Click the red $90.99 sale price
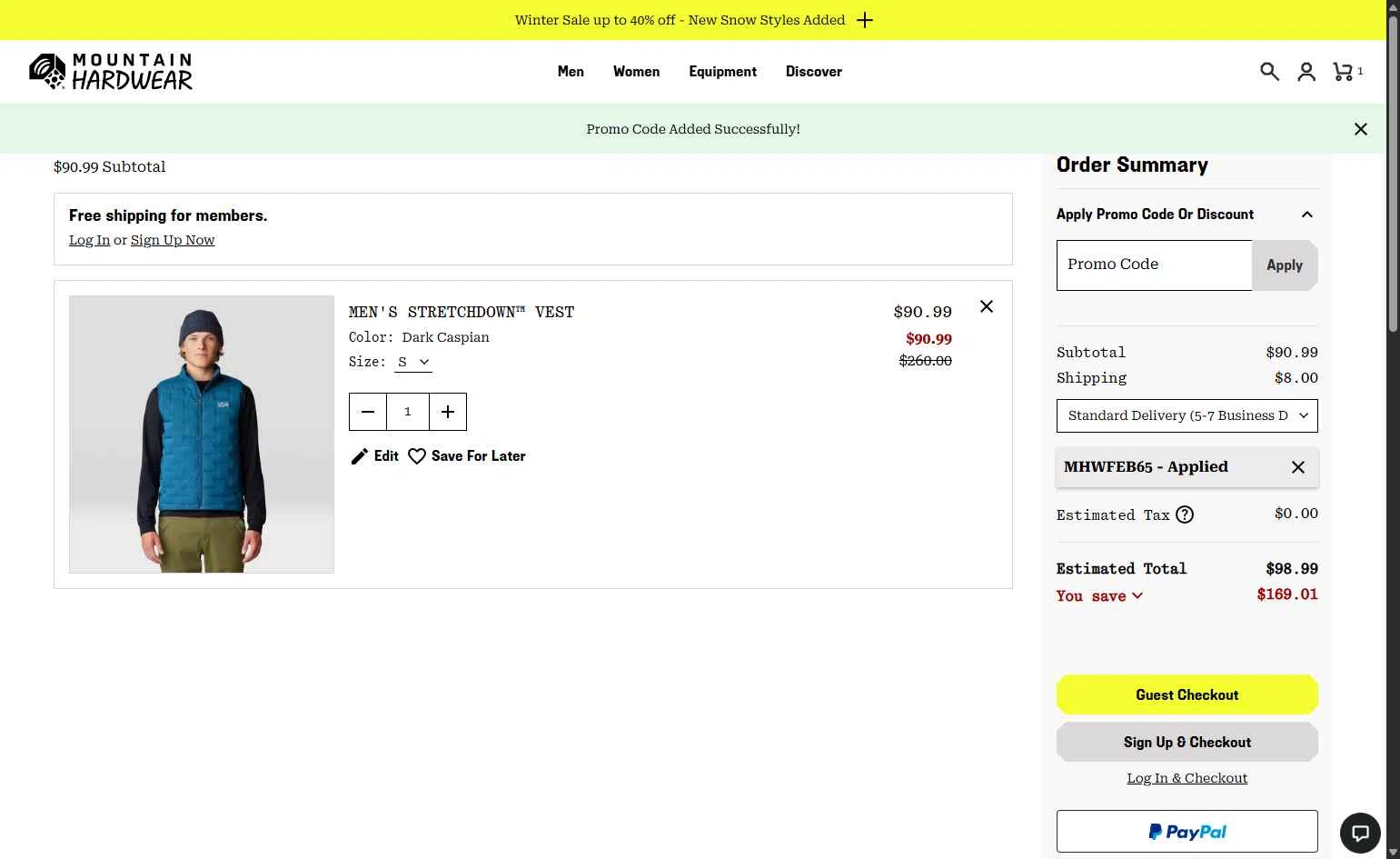 tap(928, 339)
